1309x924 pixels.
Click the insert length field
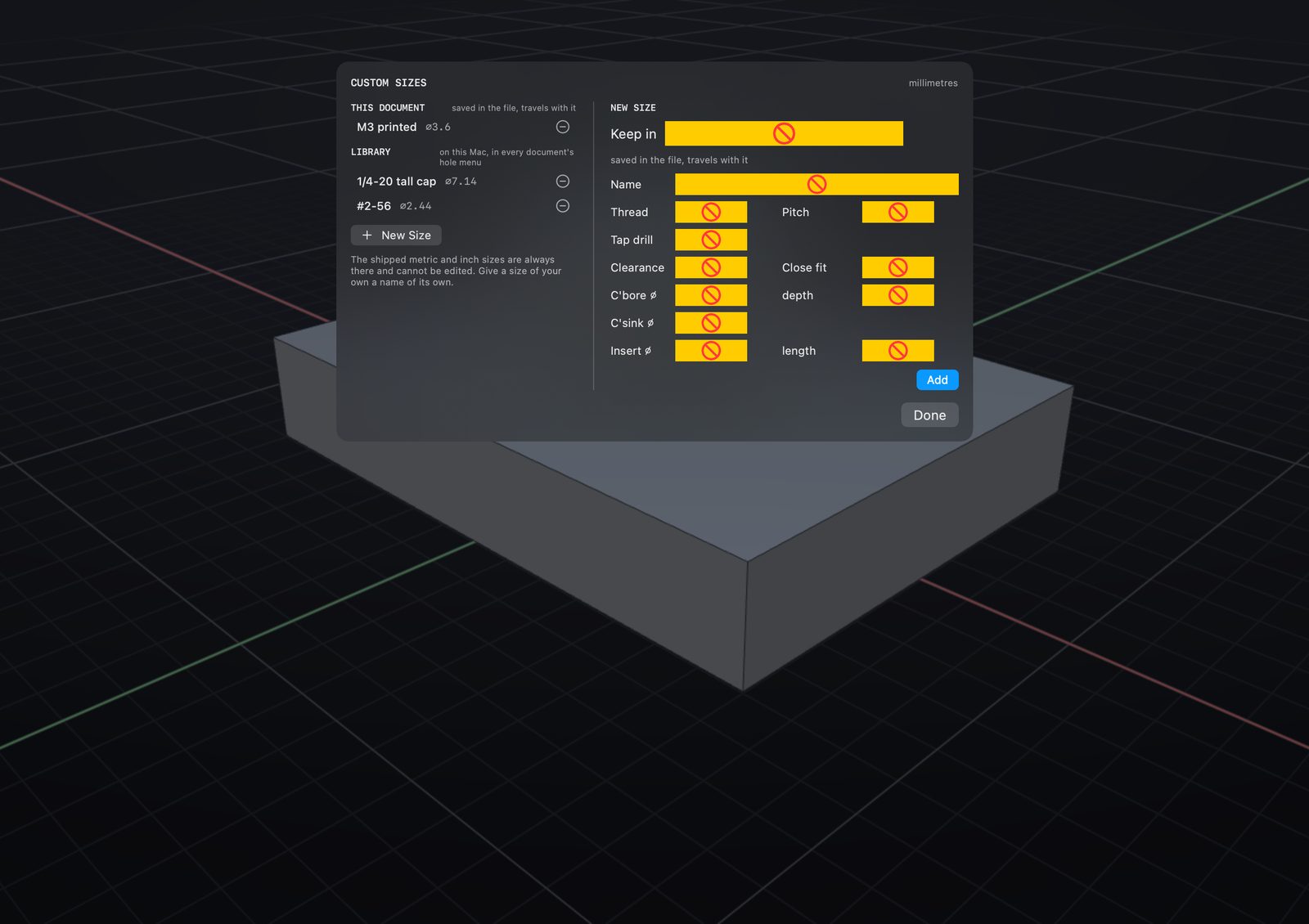tap(897, 351)
